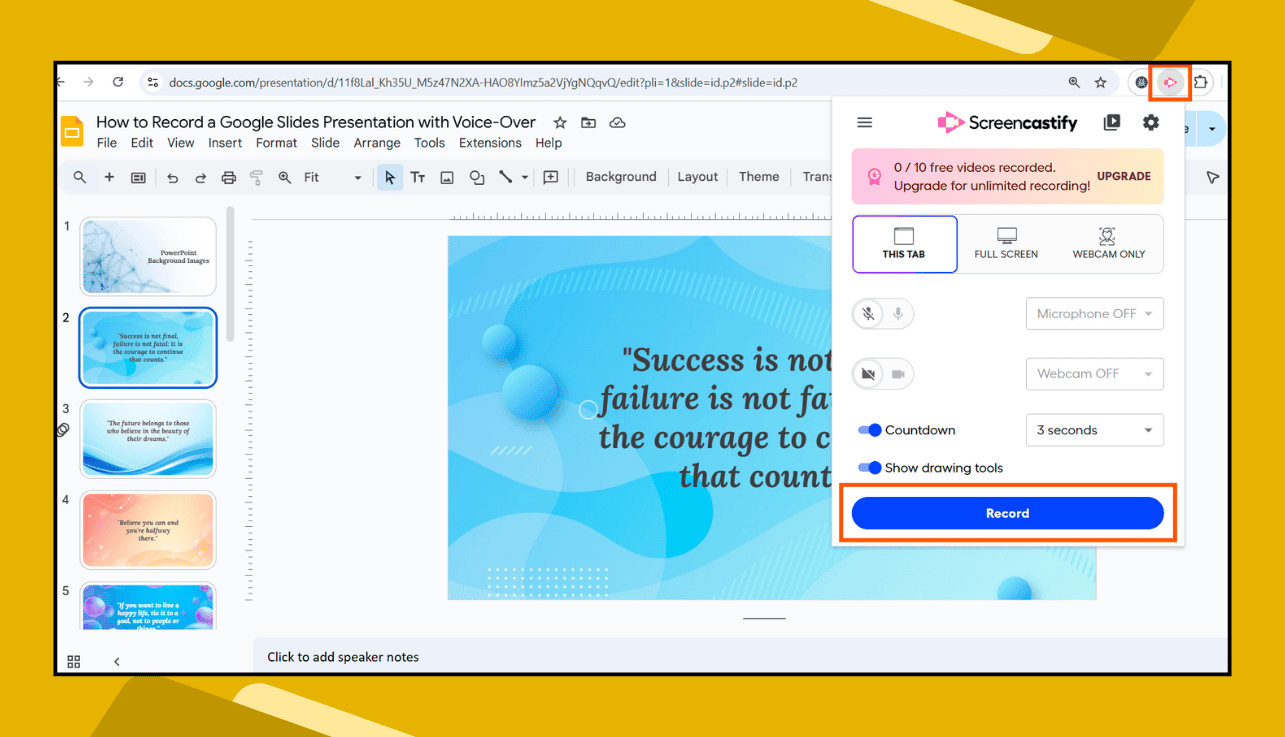Open Screencastify settings gear

(1150, 122)
